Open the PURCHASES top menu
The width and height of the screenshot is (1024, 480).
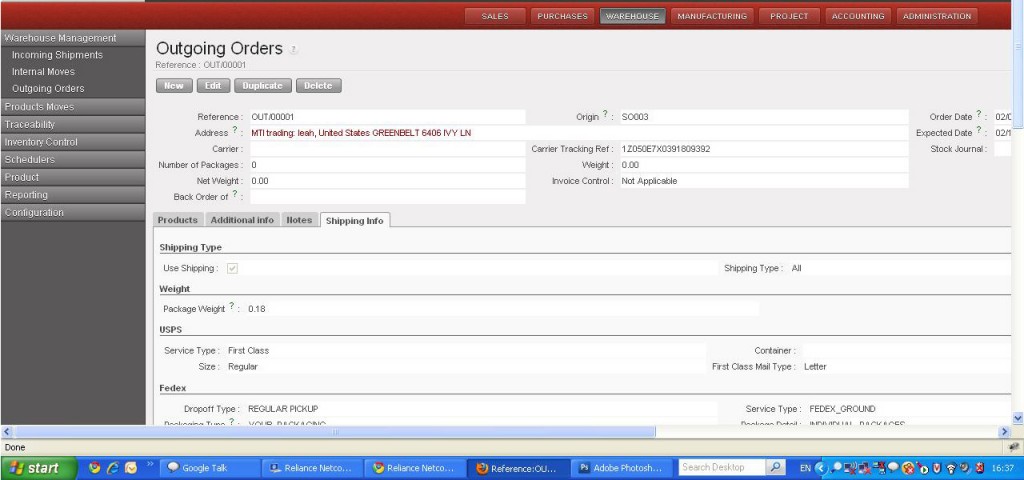(562, 16)
